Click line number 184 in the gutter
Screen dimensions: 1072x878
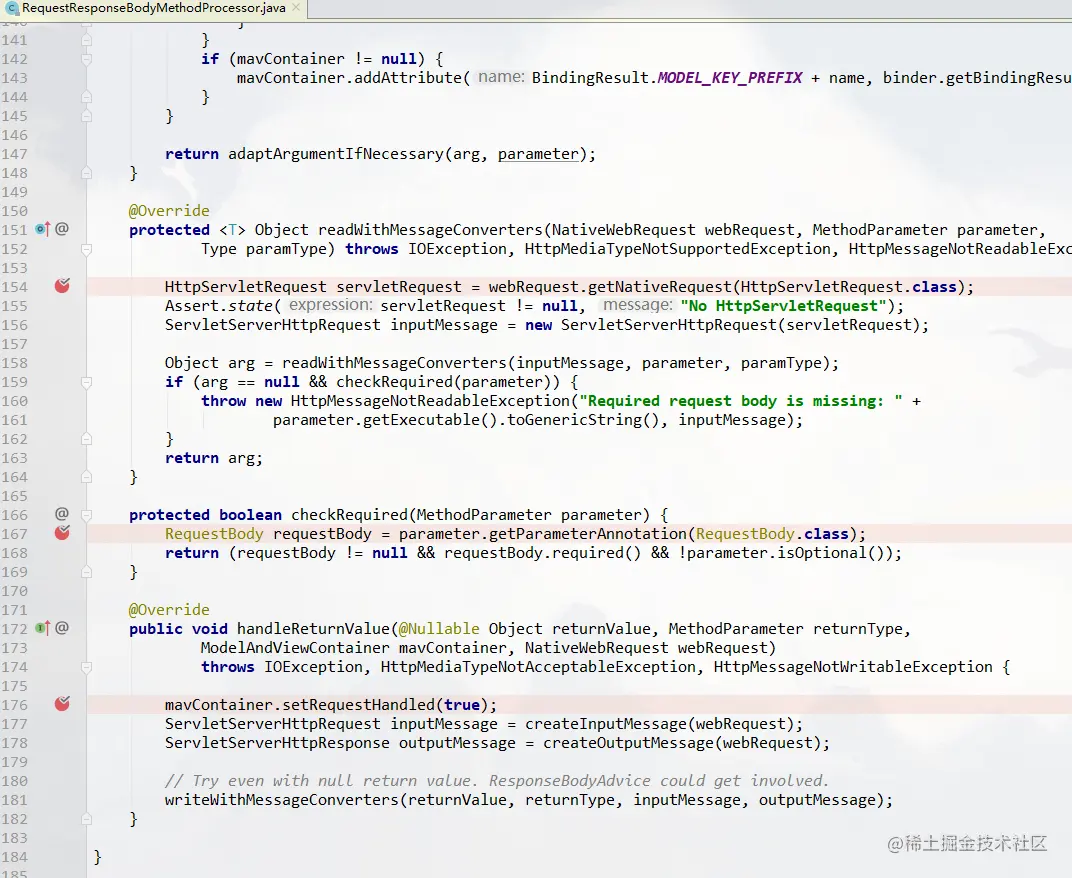tap(14, 857)
